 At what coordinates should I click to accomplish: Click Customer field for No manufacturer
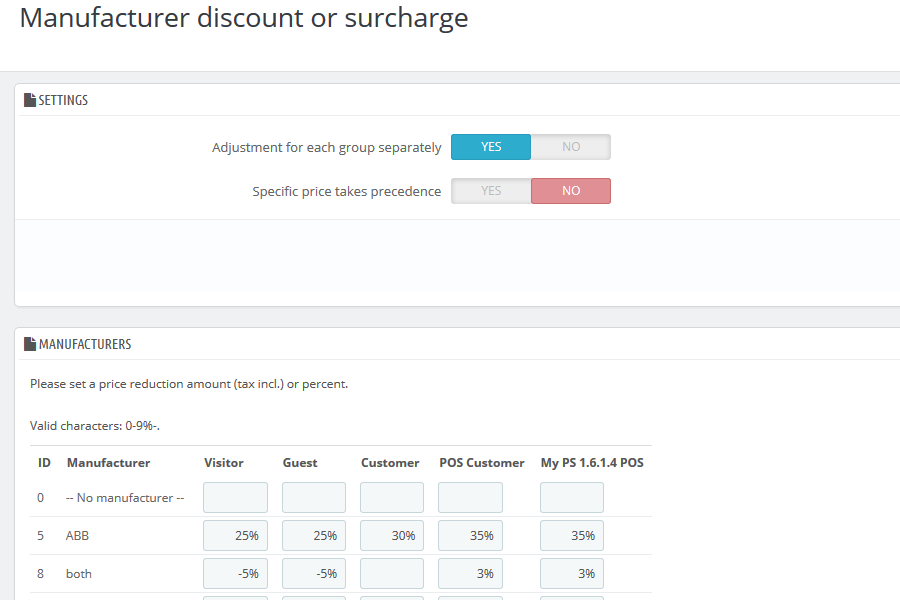tap(392, 497)
